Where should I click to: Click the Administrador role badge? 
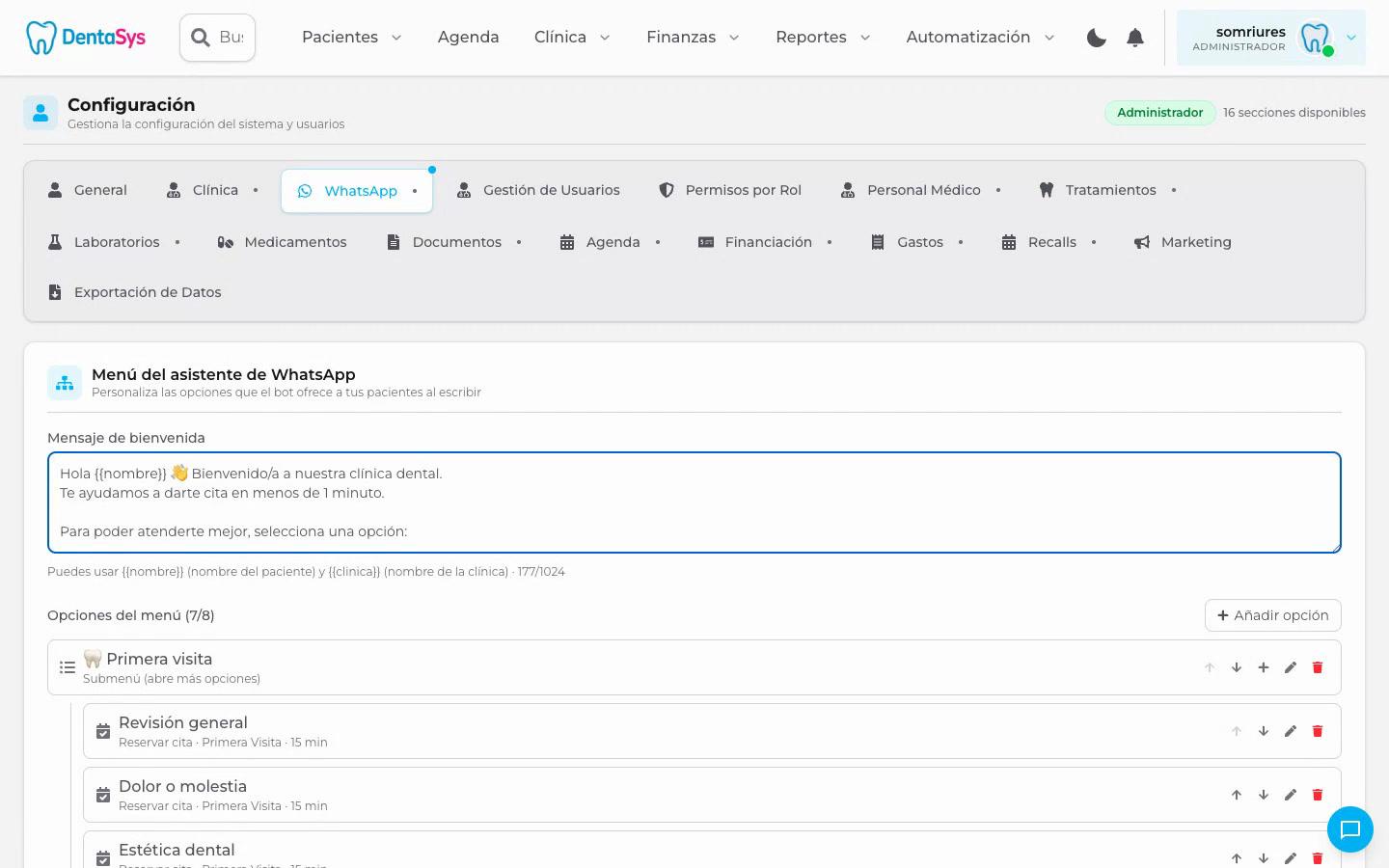click(1159, 113)
